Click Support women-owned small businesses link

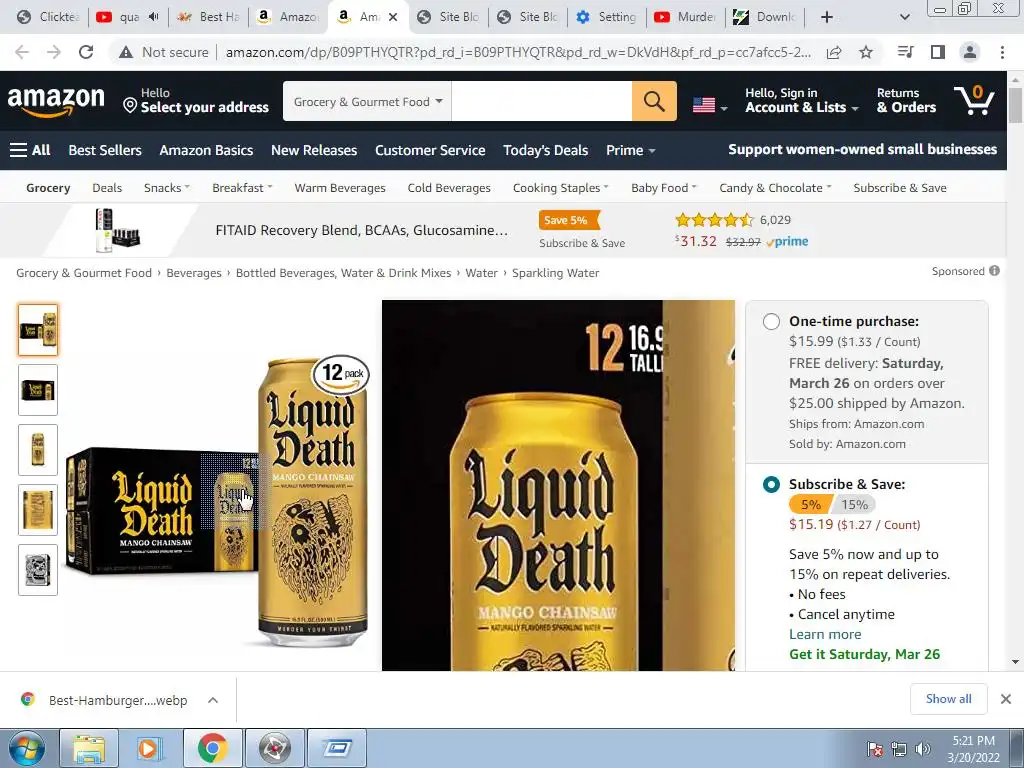point(863,150)
